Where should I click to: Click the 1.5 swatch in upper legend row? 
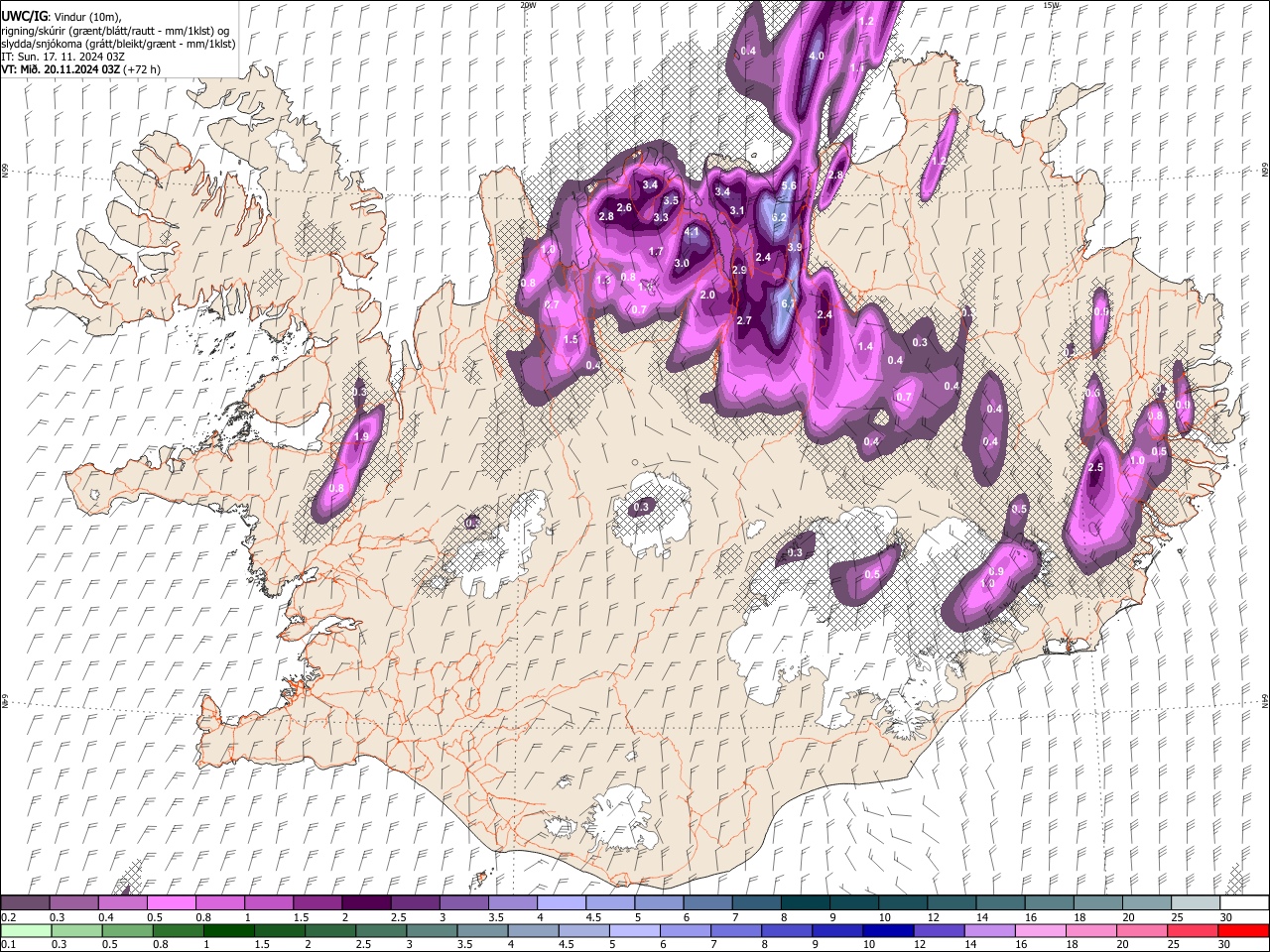tap(317, 902)
